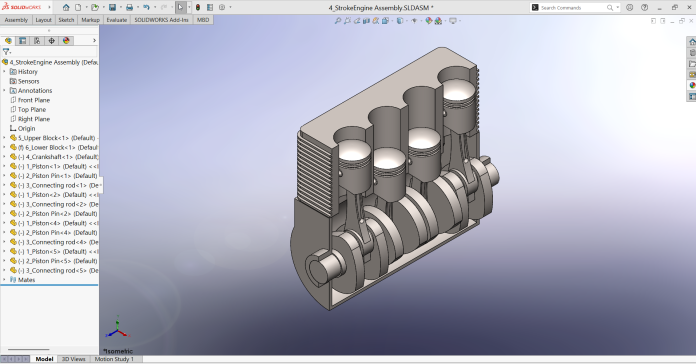696x364 pixels.
Task: Select the Right Plane item
Action: [30, 119]
